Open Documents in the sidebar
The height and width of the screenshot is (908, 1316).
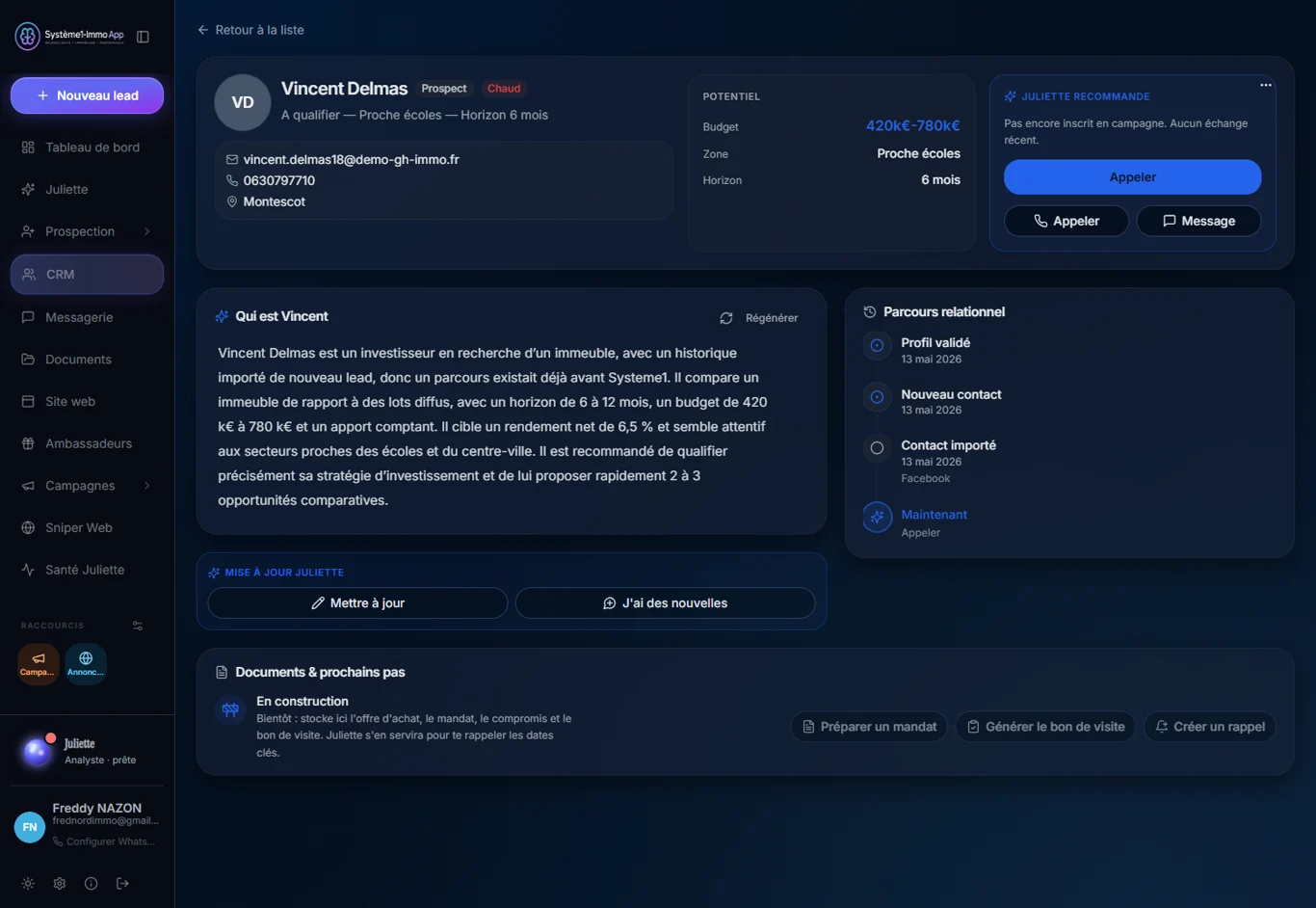87,360
